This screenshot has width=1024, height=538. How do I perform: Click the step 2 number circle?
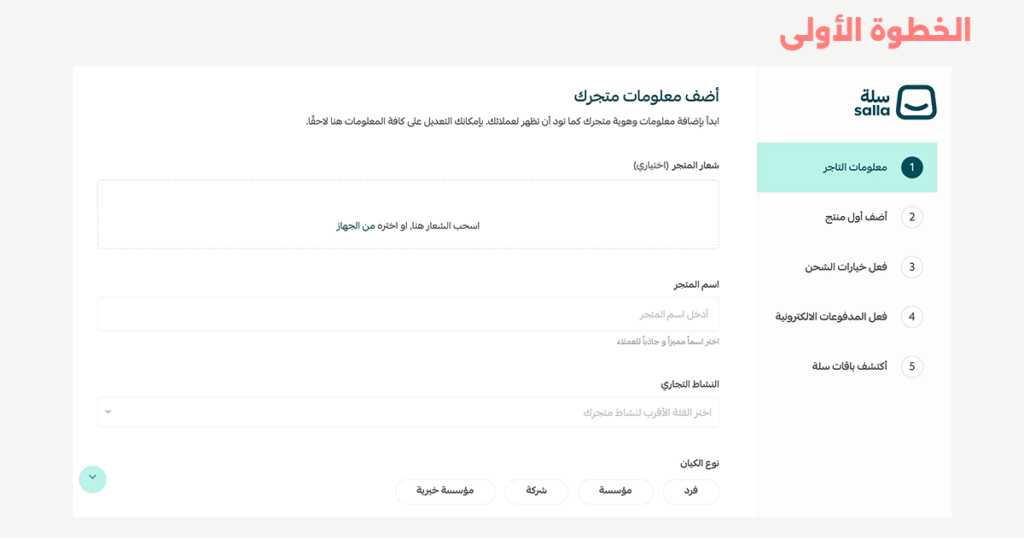tap(912, 217)
